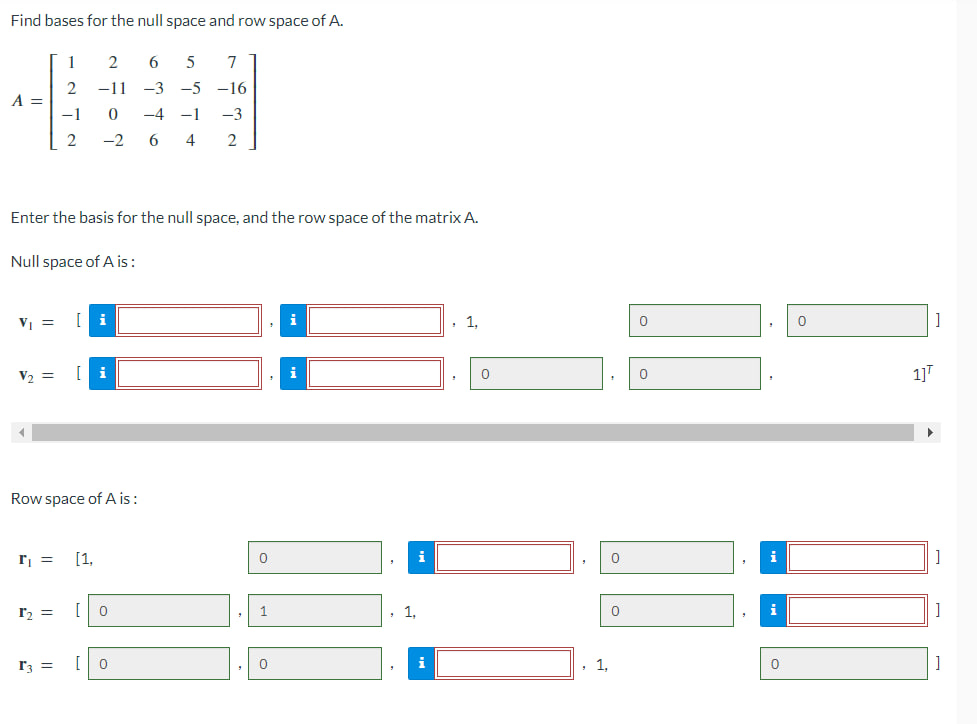Click the right arrow of the horizontal scrollbar

(x=930, y=431)
